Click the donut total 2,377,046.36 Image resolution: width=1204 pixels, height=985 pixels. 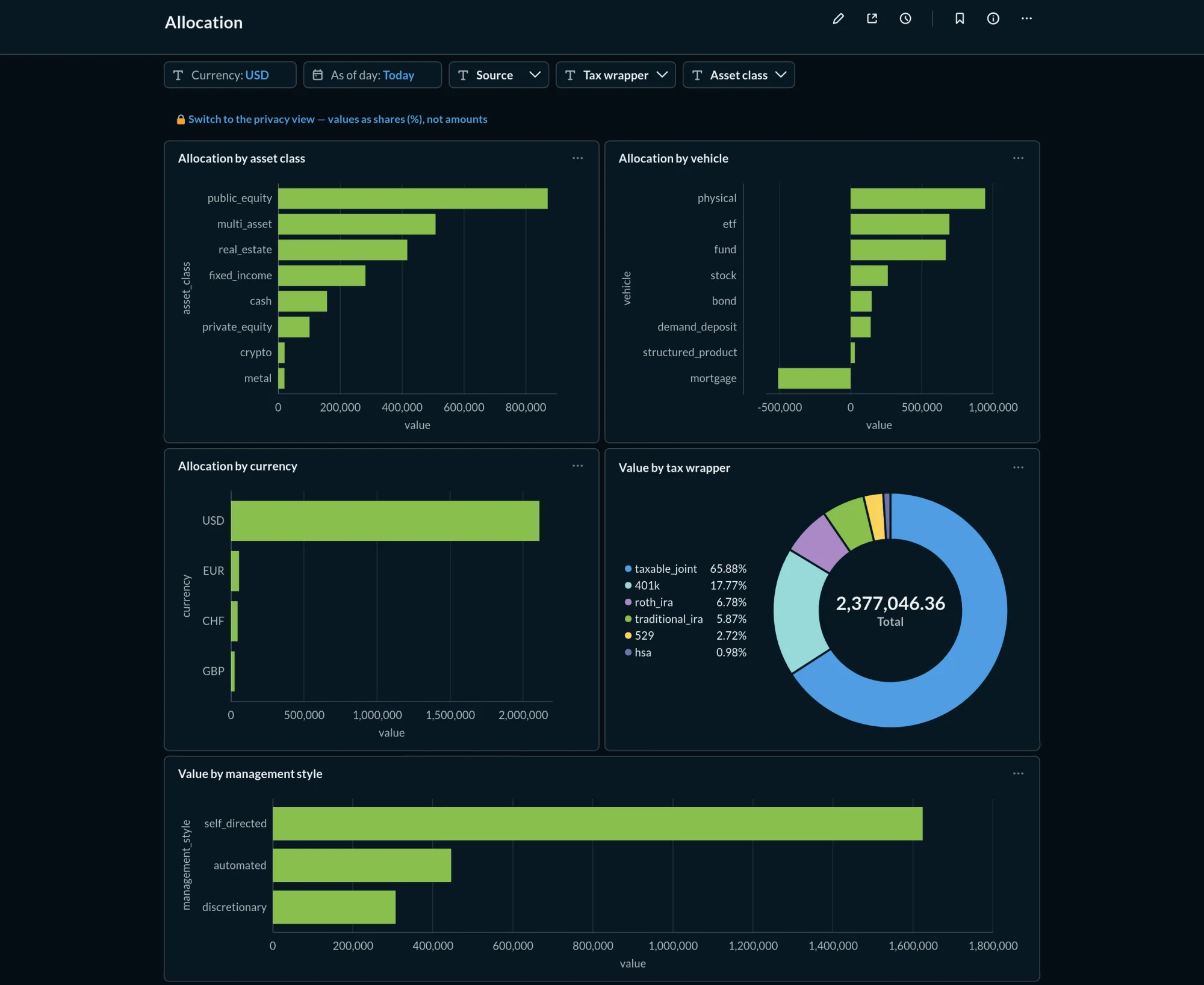click(890, 604)
